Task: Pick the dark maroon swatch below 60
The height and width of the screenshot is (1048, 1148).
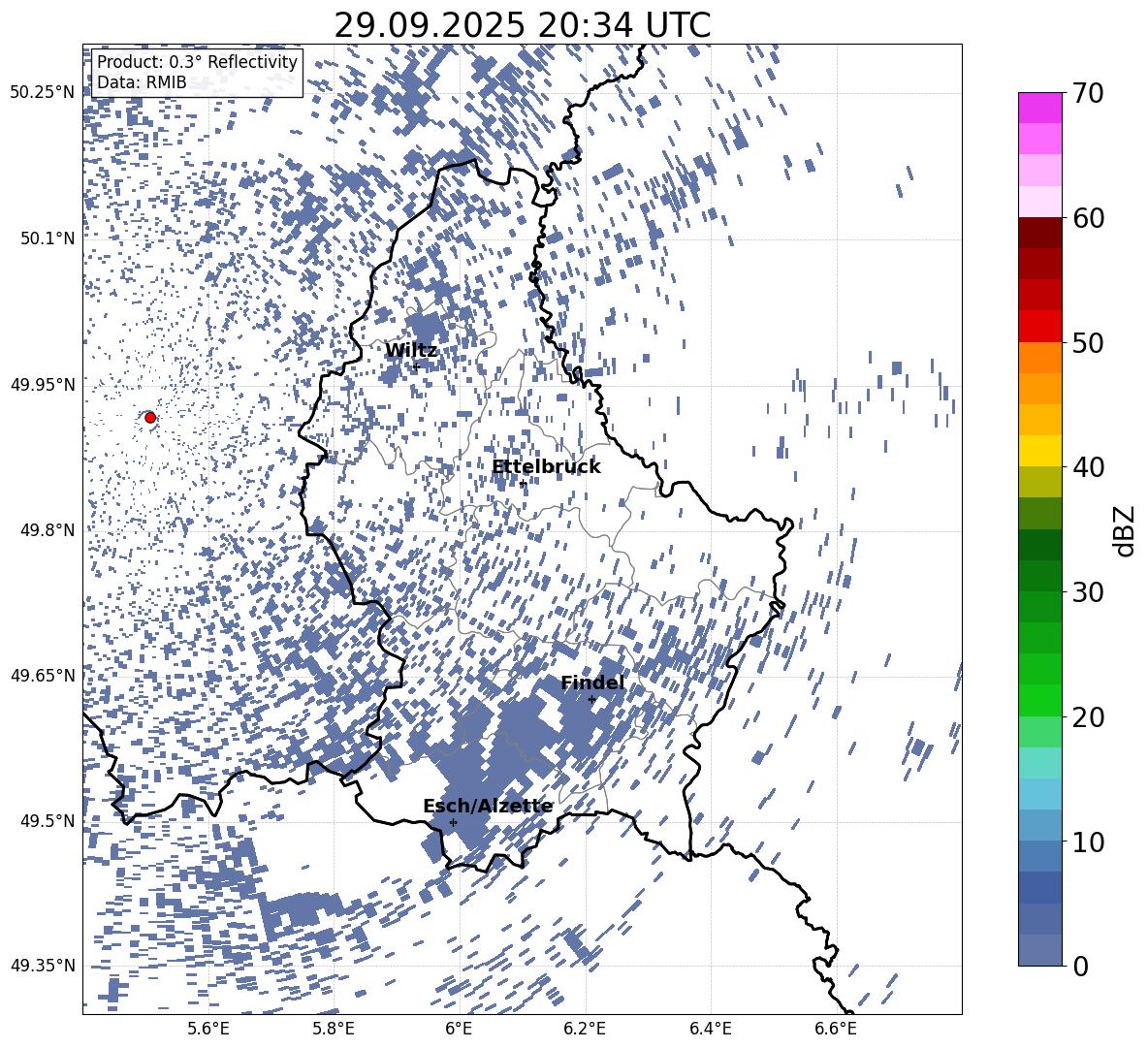Action: (x=1040, y=234)
